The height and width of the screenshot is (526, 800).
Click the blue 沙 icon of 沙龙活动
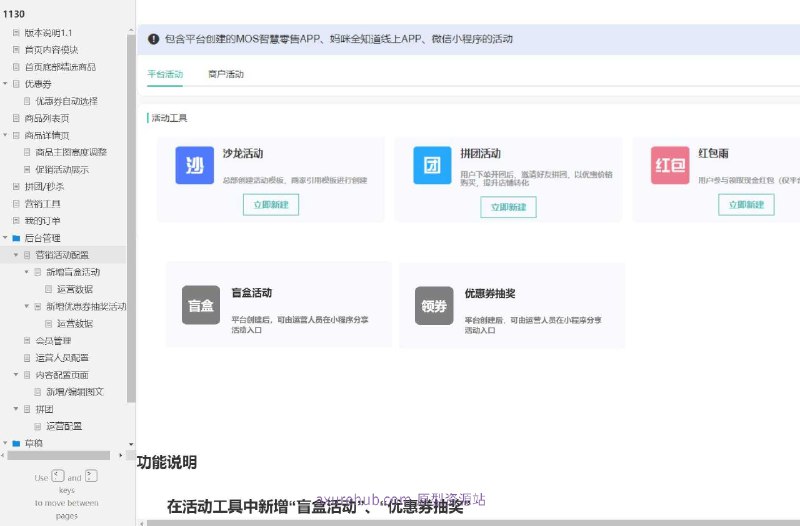194,165
